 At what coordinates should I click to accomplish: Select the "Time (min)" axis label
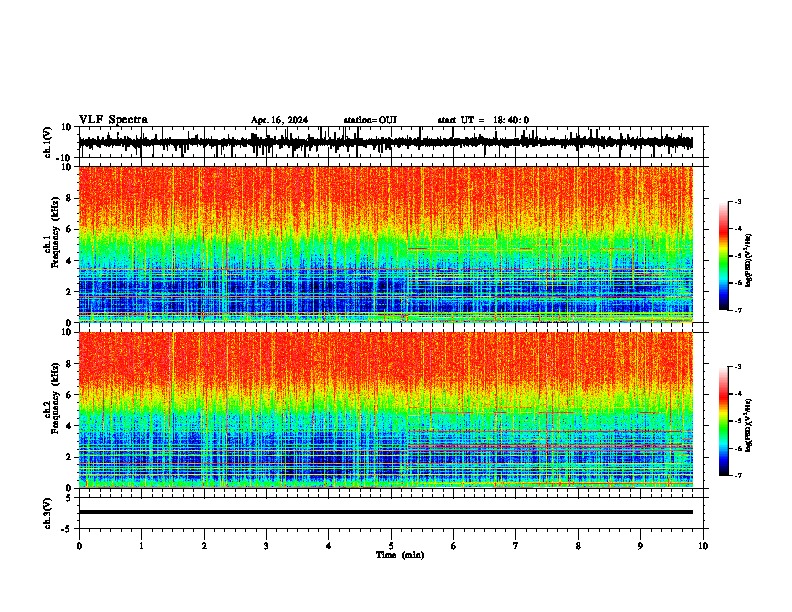[x=400, y=555]
